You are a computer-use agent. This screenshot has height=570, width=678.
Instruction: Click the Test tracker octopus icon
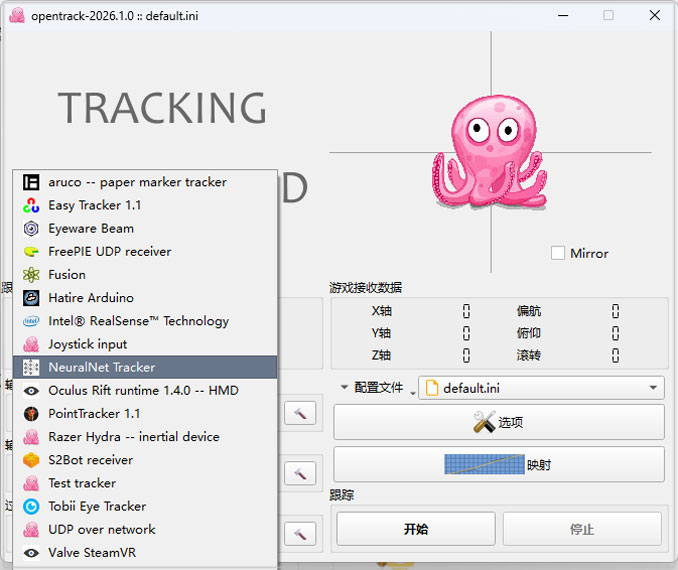[x=31, y=483]
